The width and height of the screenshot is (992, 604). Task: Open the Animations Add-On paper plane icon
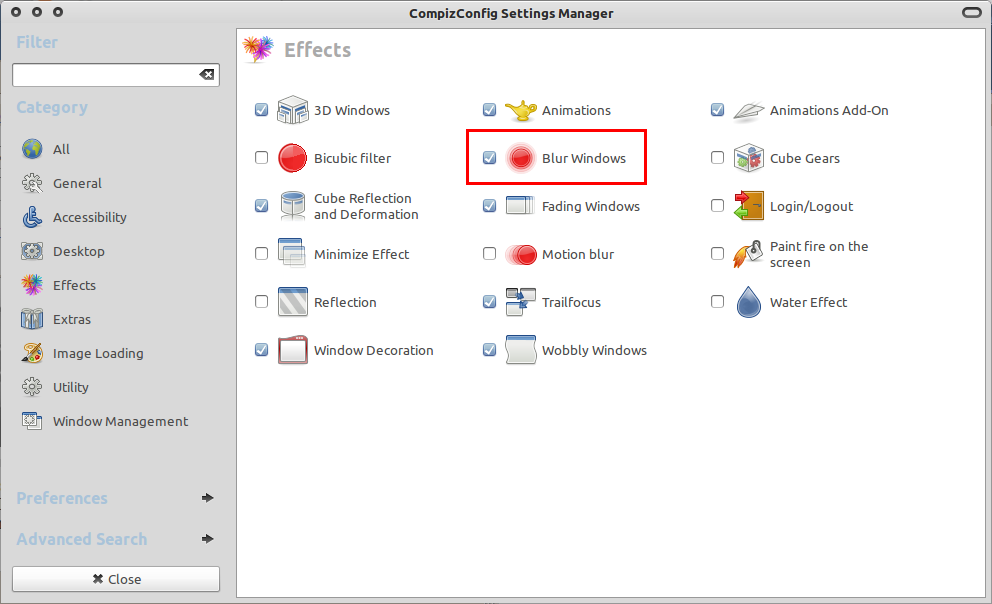(x=748, y=110)
